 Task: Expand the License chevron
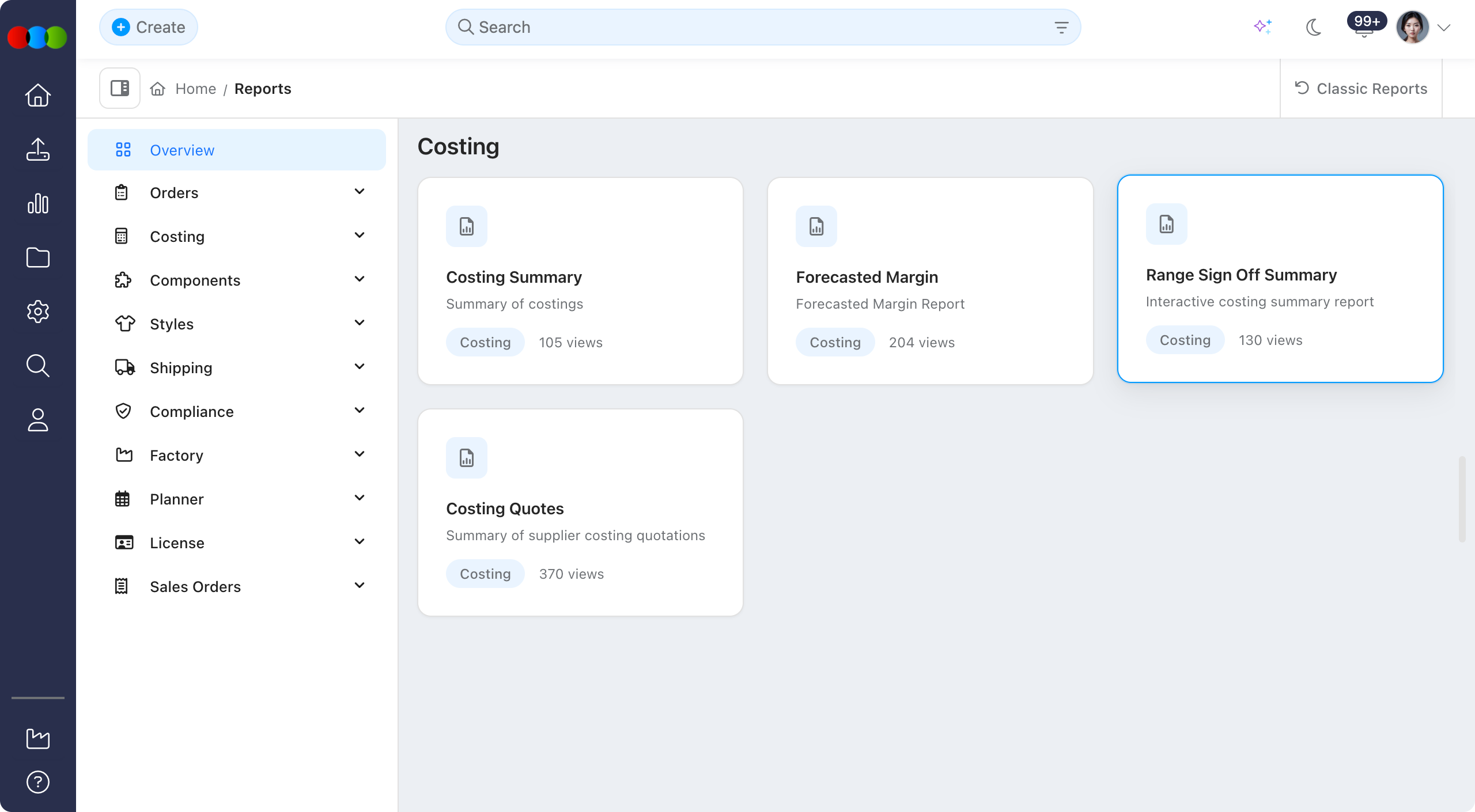[360, 542]
